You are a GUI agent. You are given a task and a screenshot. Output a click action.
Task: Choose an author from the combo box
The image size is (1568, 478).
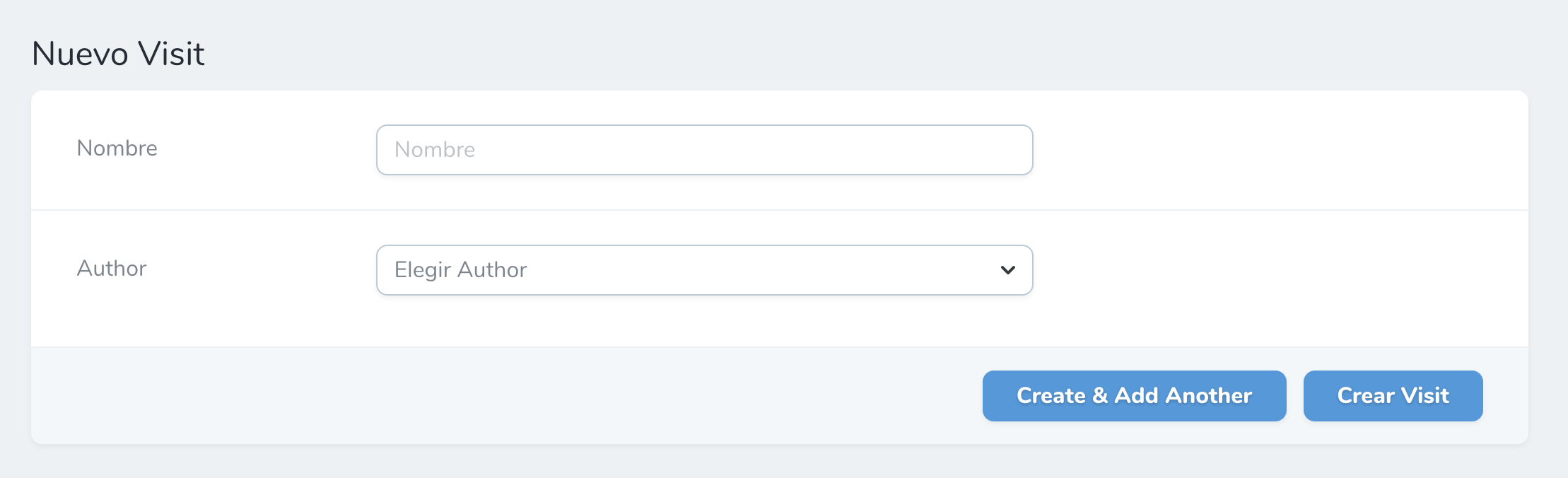703,269
